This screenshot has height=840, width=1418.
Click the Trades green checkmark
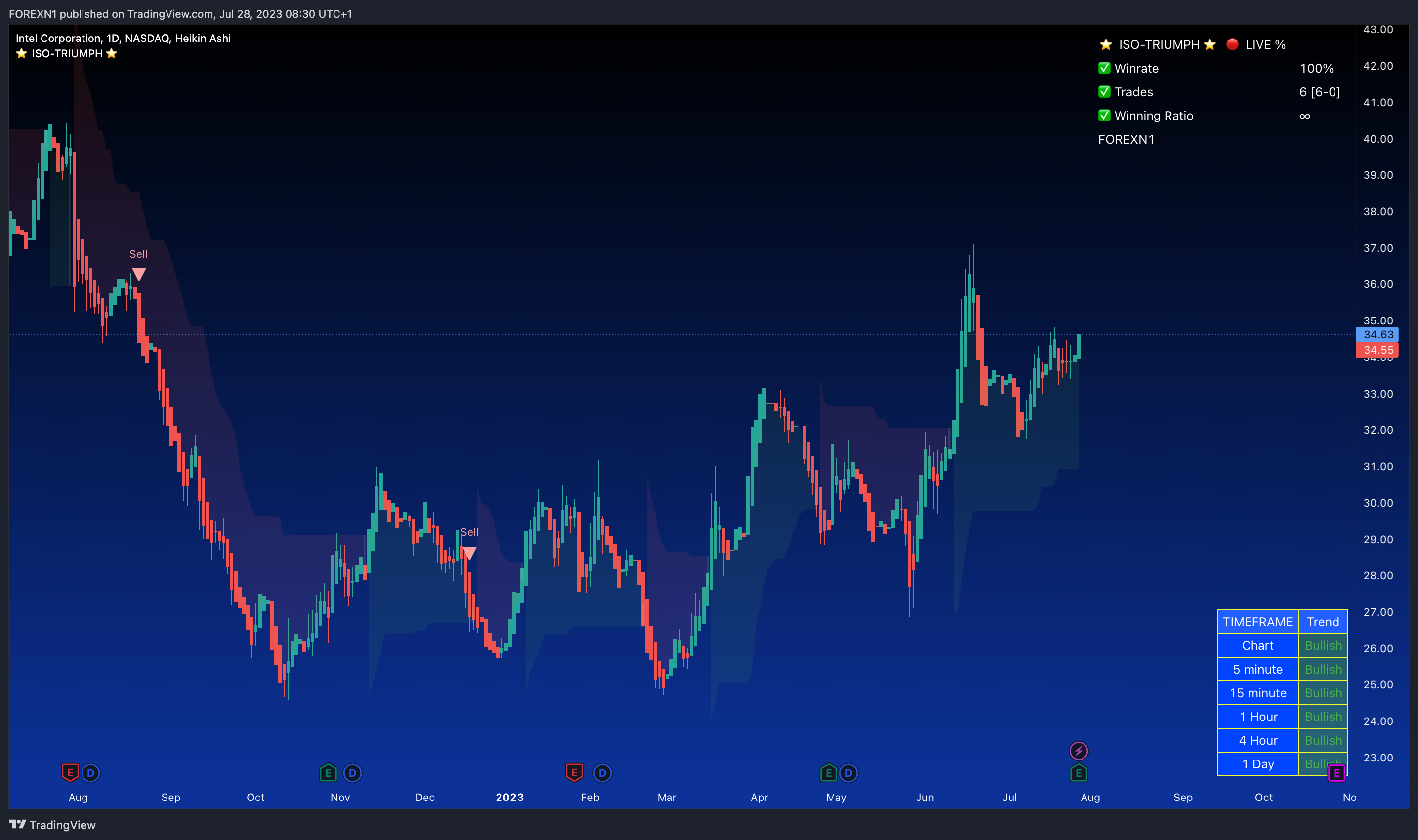(1104, 92)
